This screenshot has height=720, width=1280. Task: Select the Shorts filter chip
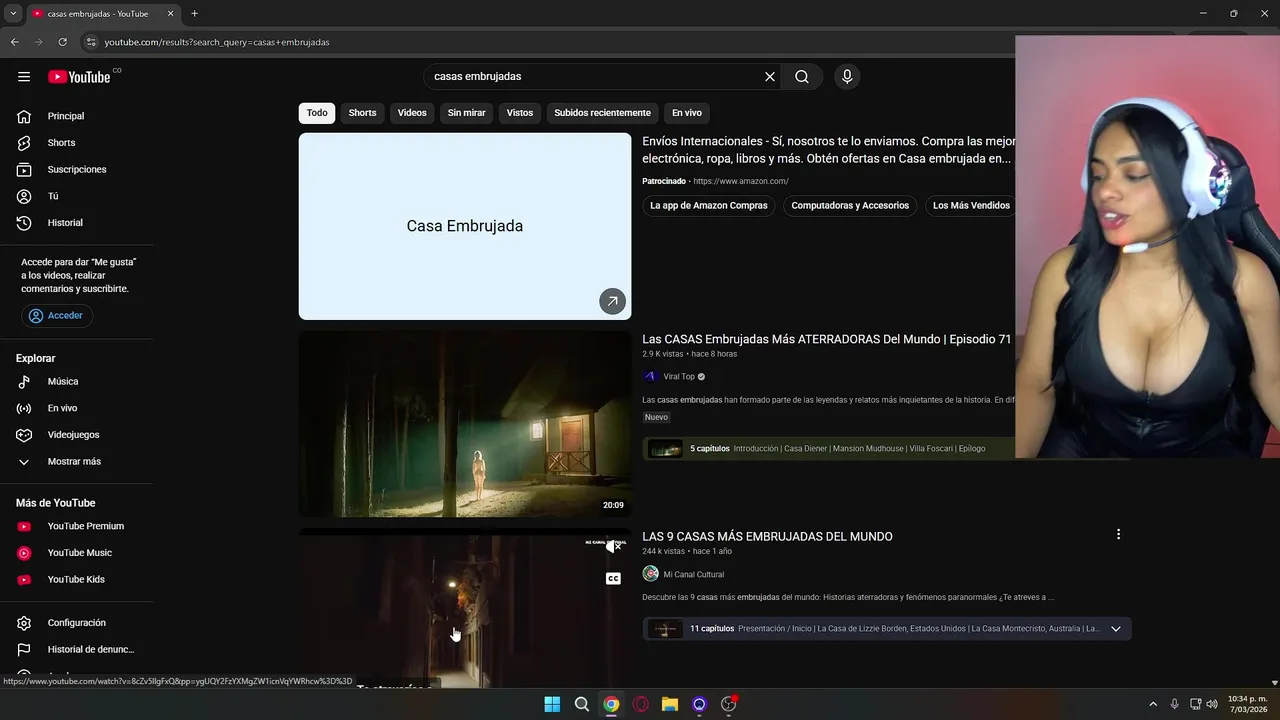(362, 113)
